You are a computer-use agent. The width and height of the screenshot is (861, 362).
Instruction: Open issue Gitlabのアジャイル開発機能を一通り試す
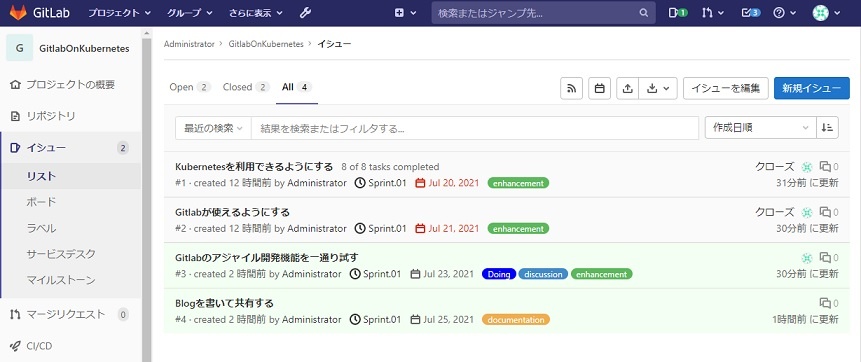(267, 257)
